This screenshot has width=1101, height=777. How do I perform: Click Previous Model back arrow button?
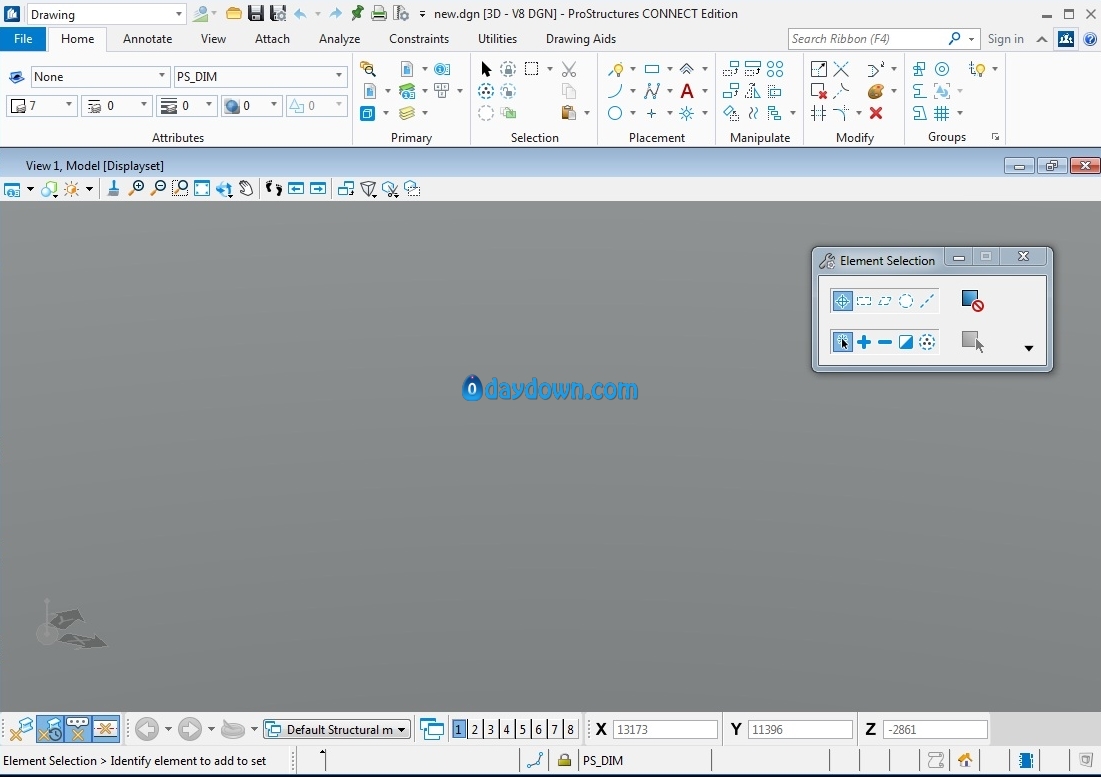click(x=147, y=729)
